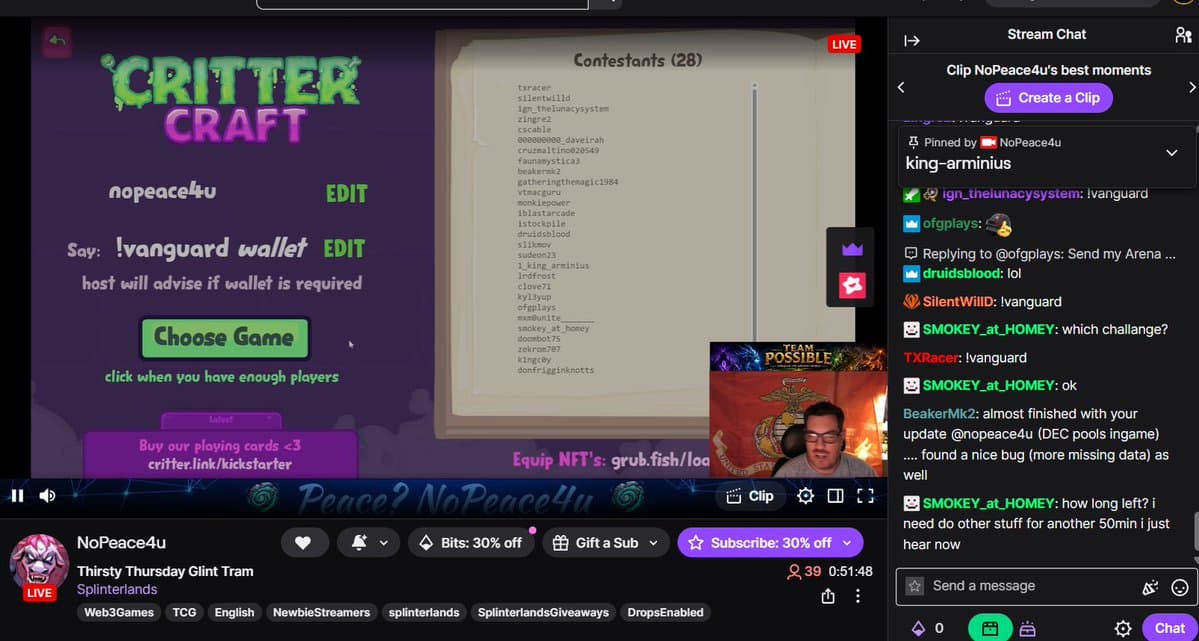Open NoPeace4u channel avatar
The width and height of the screenshot is (1199, 641).
[x=39, y=564]
